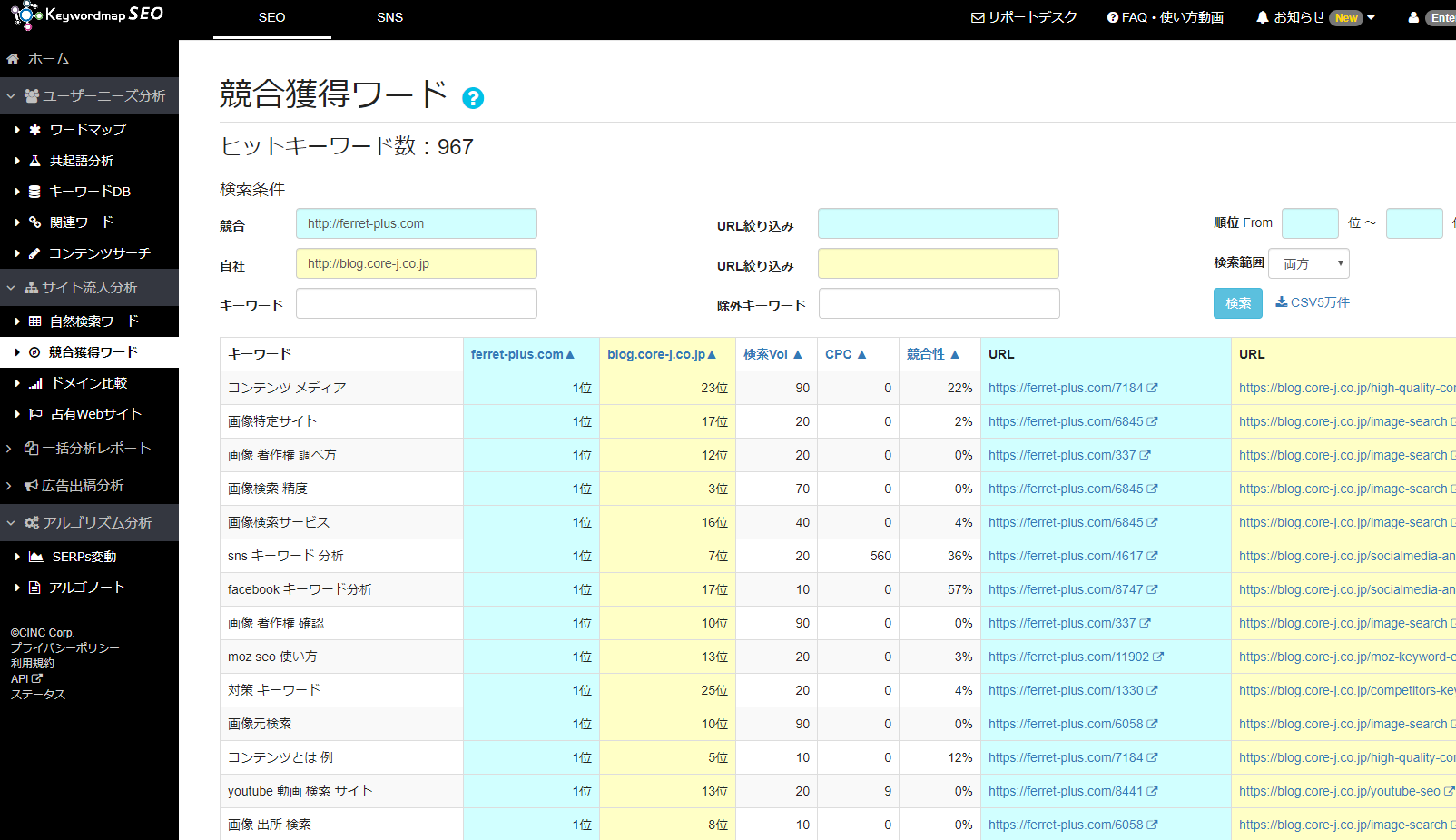
Task: Sort by CPC column header
Action: click(x=845, y=354)
